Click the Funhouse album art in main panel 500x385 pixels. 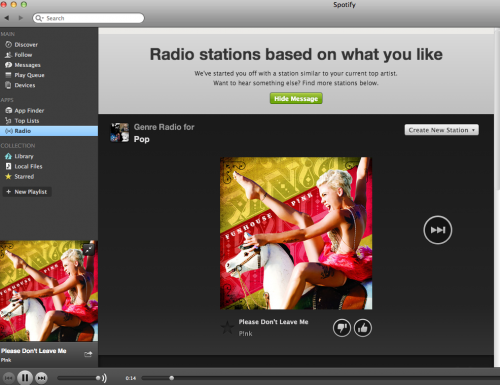click(296, 233)
